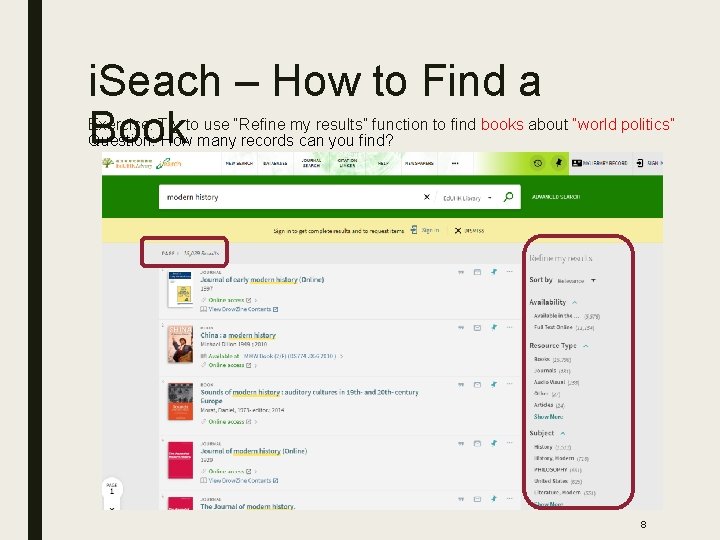This screenshot has width=720, height=540.
Task: Clear the search box with the X icon
Action: (427, 197)
